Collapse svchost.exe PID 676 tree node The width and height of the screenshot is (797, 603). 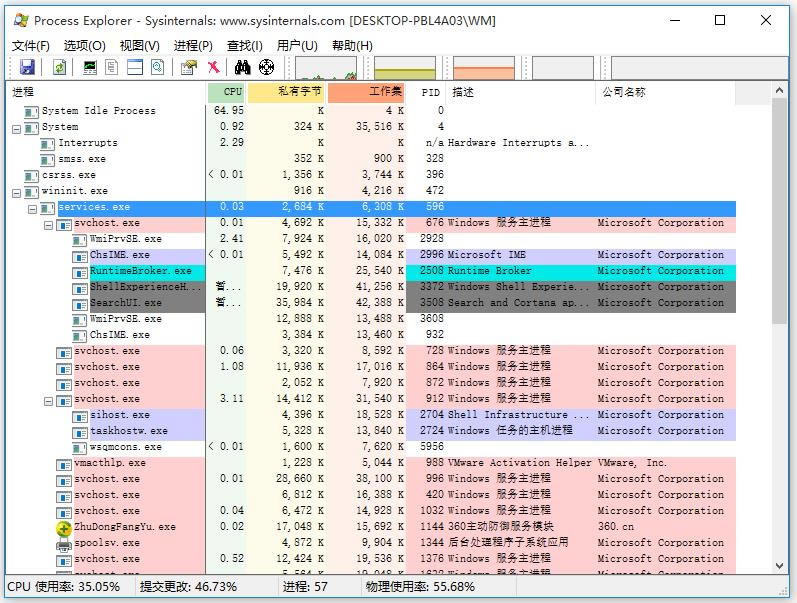coord(49,225)
